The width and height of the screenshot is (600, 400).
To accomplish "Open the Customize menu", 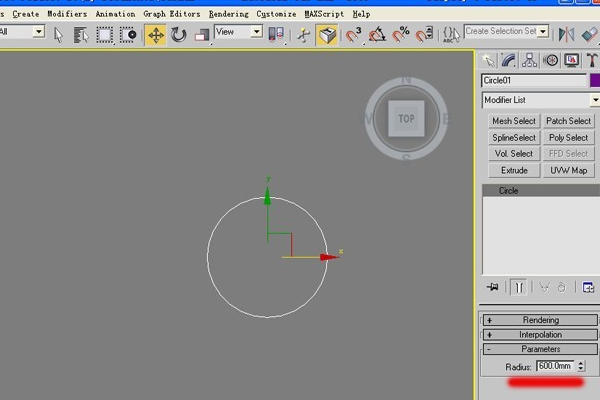I will (276, 14).
